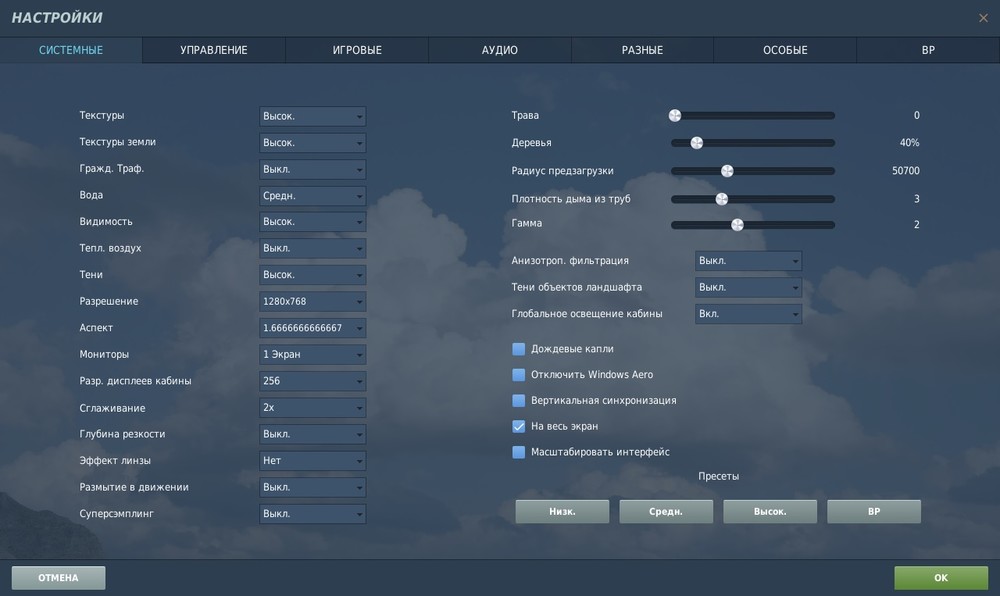Open the Разрешение 1280x768 dropdown

(312, 302)
